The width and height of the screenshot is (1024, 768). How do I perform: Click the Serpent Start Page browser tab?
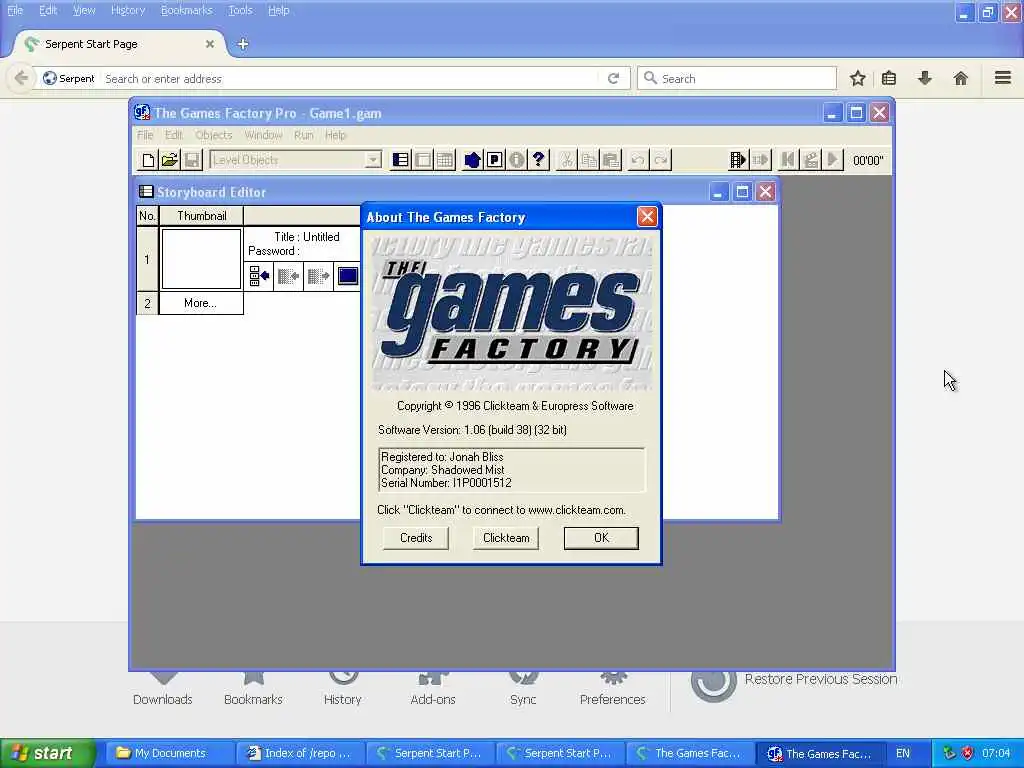pyautogui.click(x=120, y=44)
